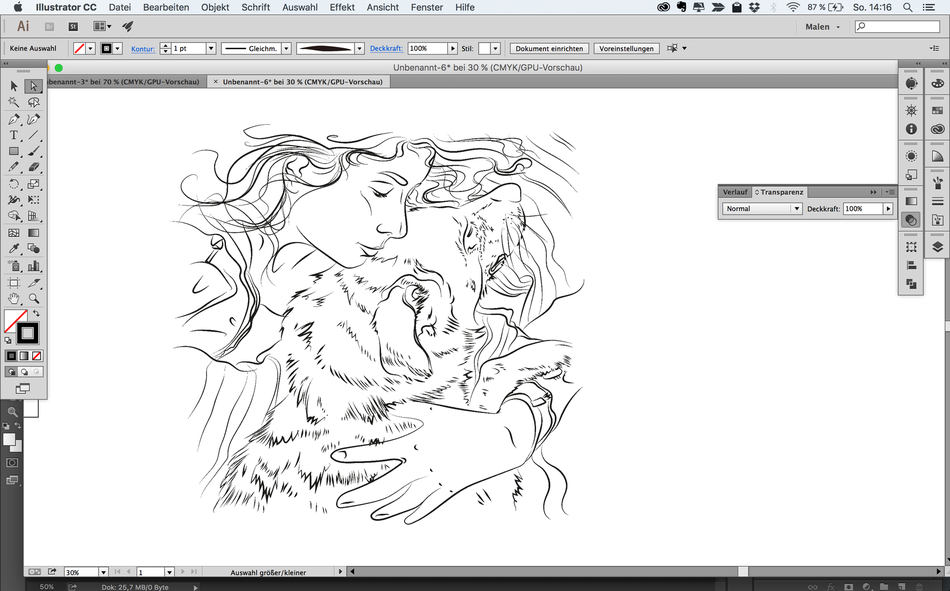Click the Voreinstellungen button
Image resolution: width=950 pixels, height=591 pixels.
pos(626,48)
